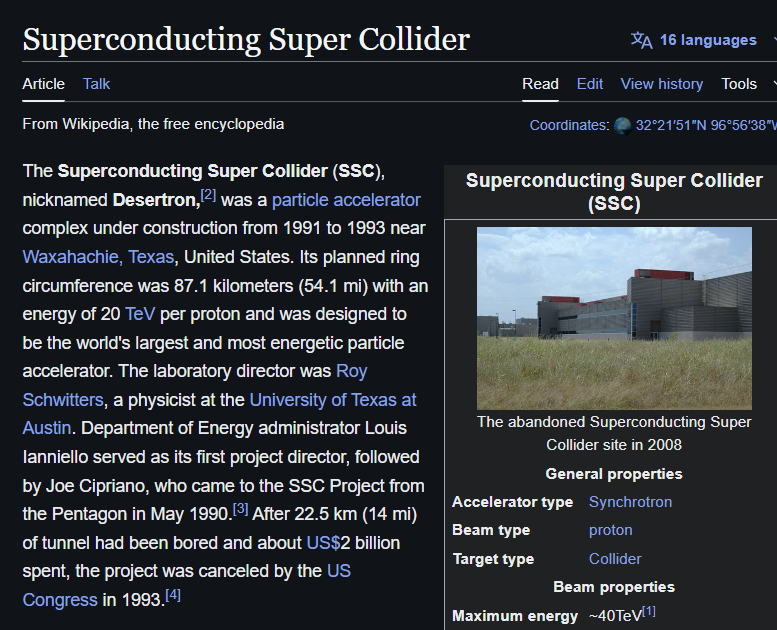Click the language translation icon
The height and width of the screenshot is (630, 777).
641,40
